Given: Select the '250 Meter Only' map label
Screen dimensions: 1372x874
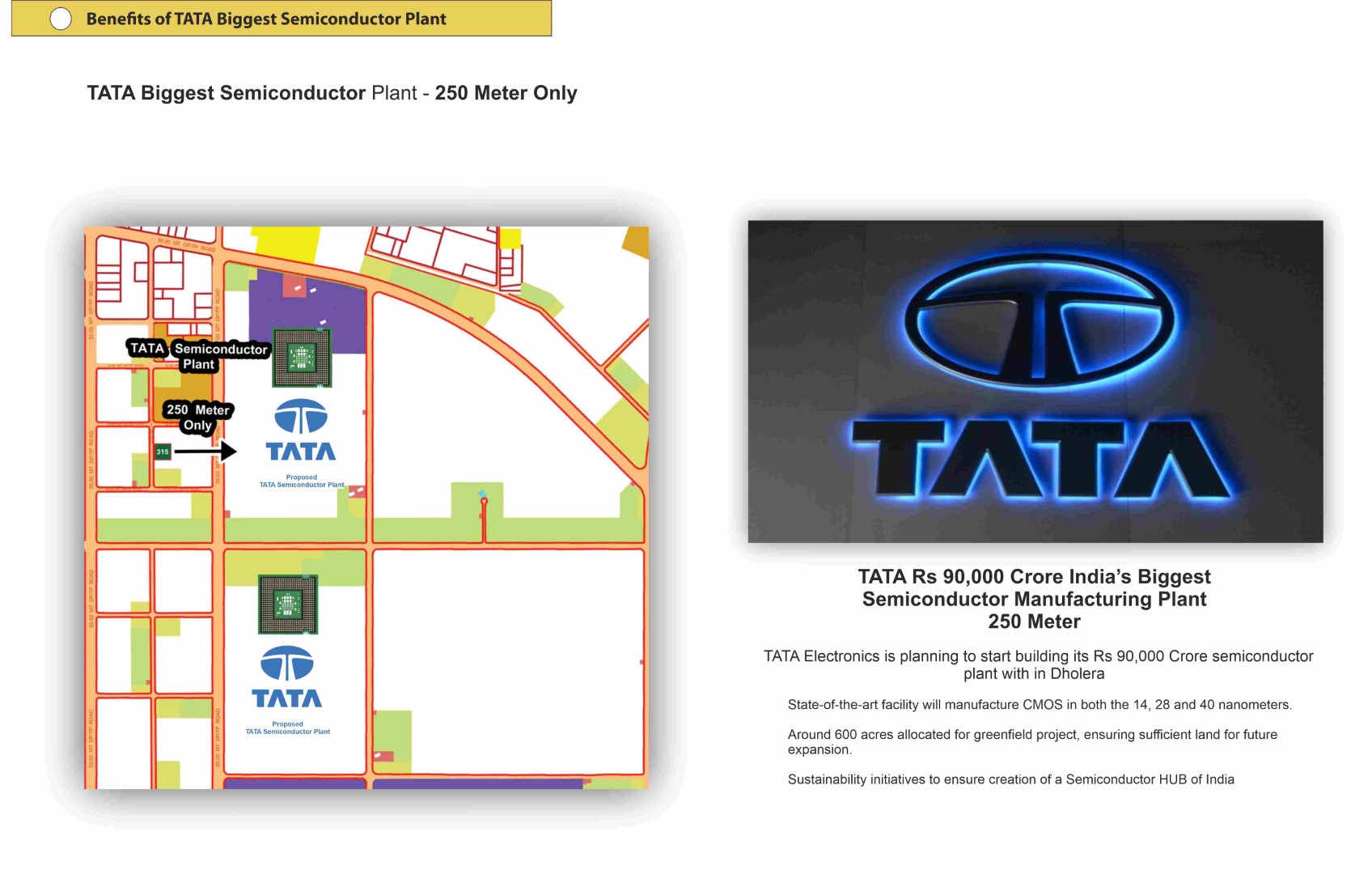Looking at the screenshot, I should (x=198, y=418).
